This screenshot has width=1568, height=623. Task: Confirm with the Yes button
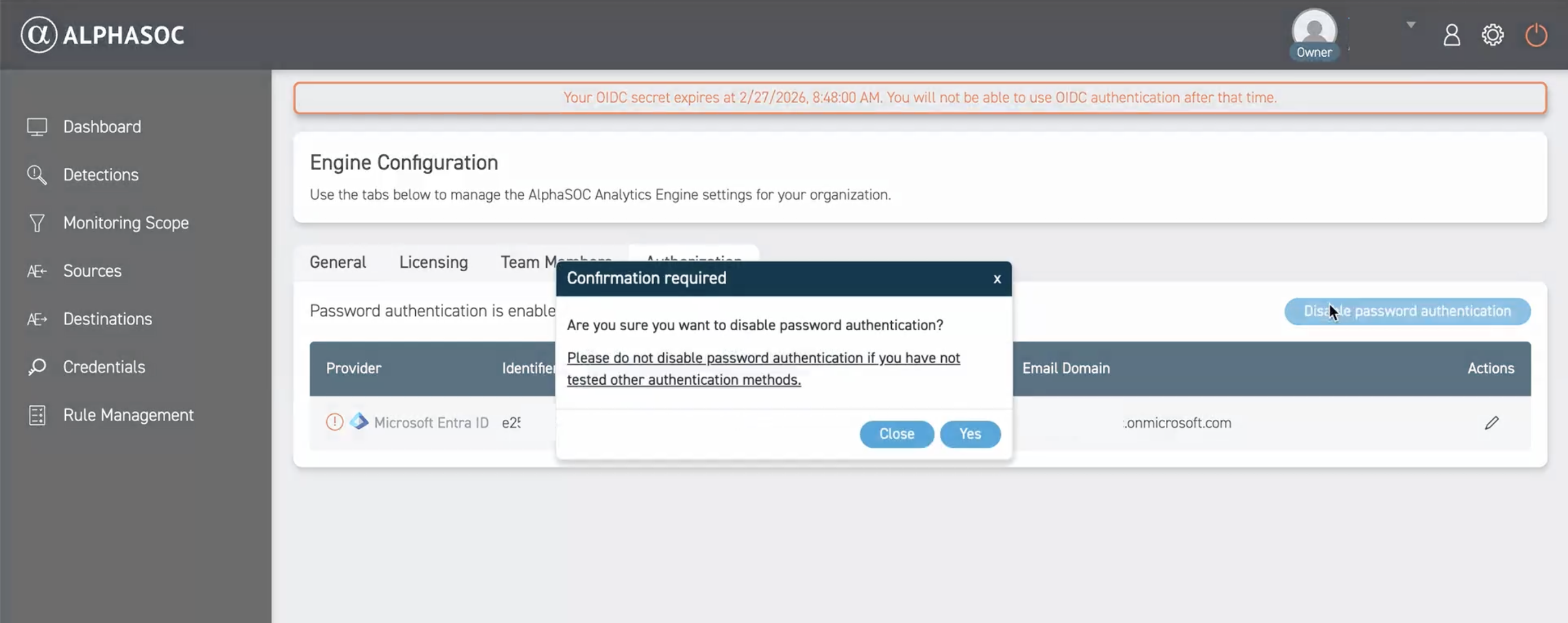(970, 434)
